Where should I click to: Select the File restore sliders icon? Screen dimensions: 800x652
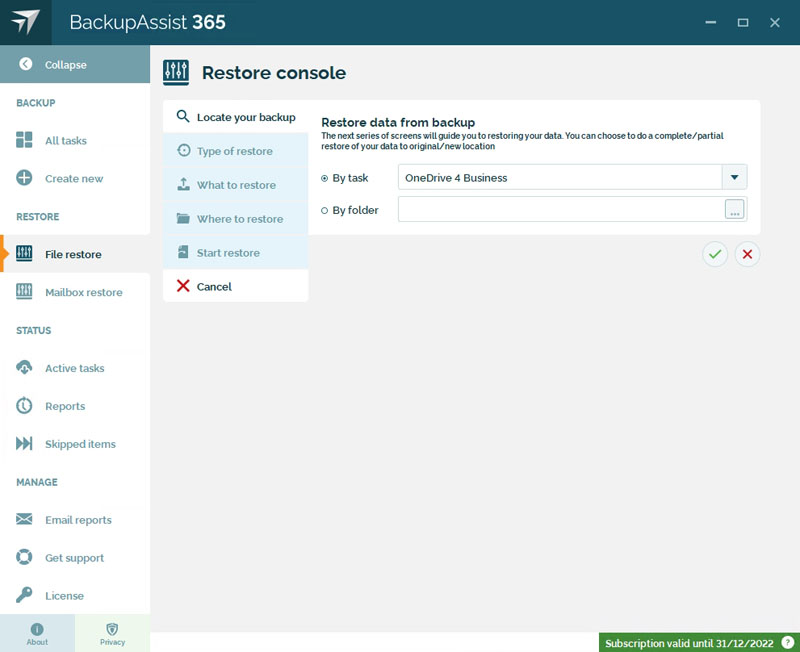24,254
